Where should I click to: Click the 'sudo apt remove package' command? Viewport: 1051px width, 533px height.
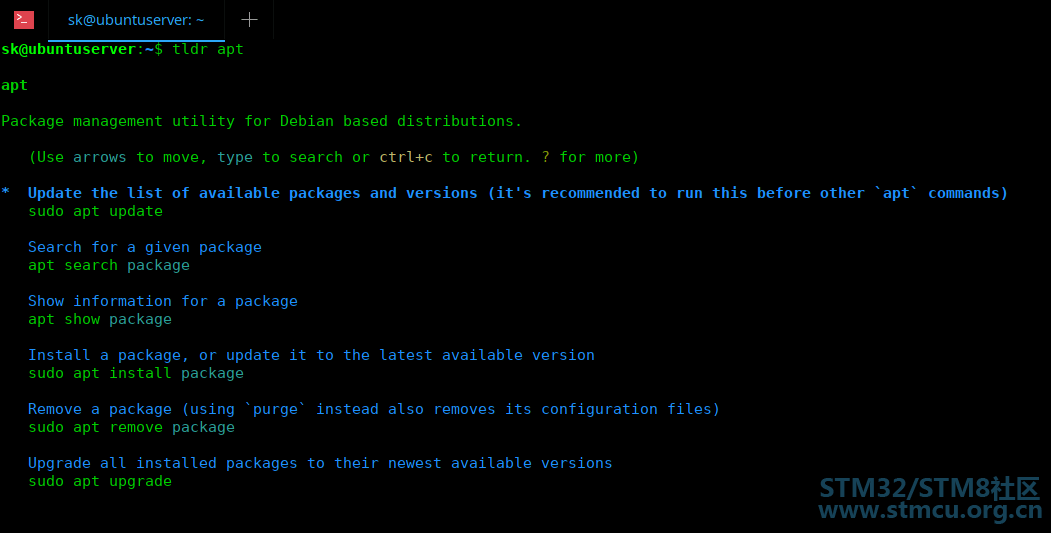[x=131, y=427]
